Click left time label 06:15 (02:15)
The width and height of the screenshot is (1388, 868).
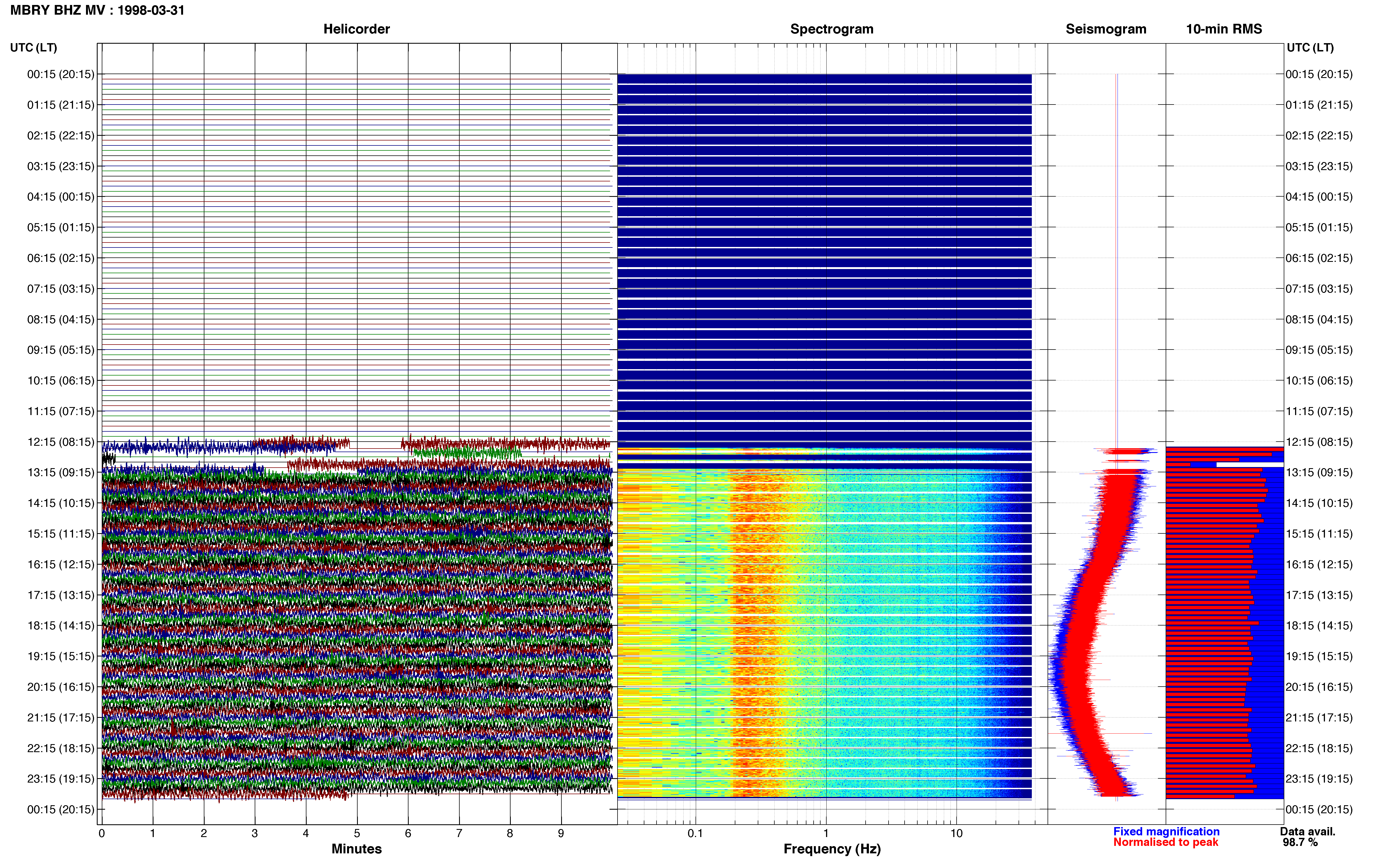[61, 258]
